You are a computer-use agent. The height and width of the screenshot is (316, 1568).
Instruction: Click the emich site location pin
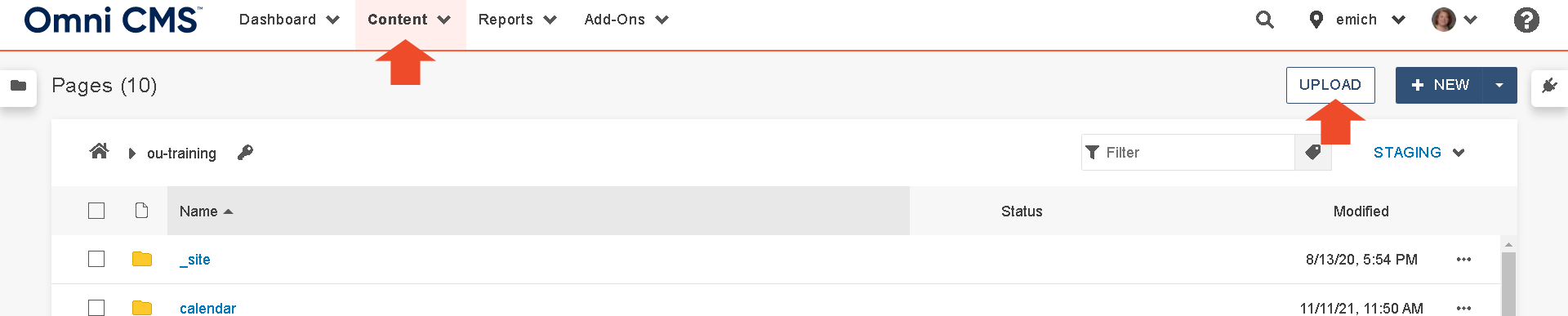point(1316,20)
